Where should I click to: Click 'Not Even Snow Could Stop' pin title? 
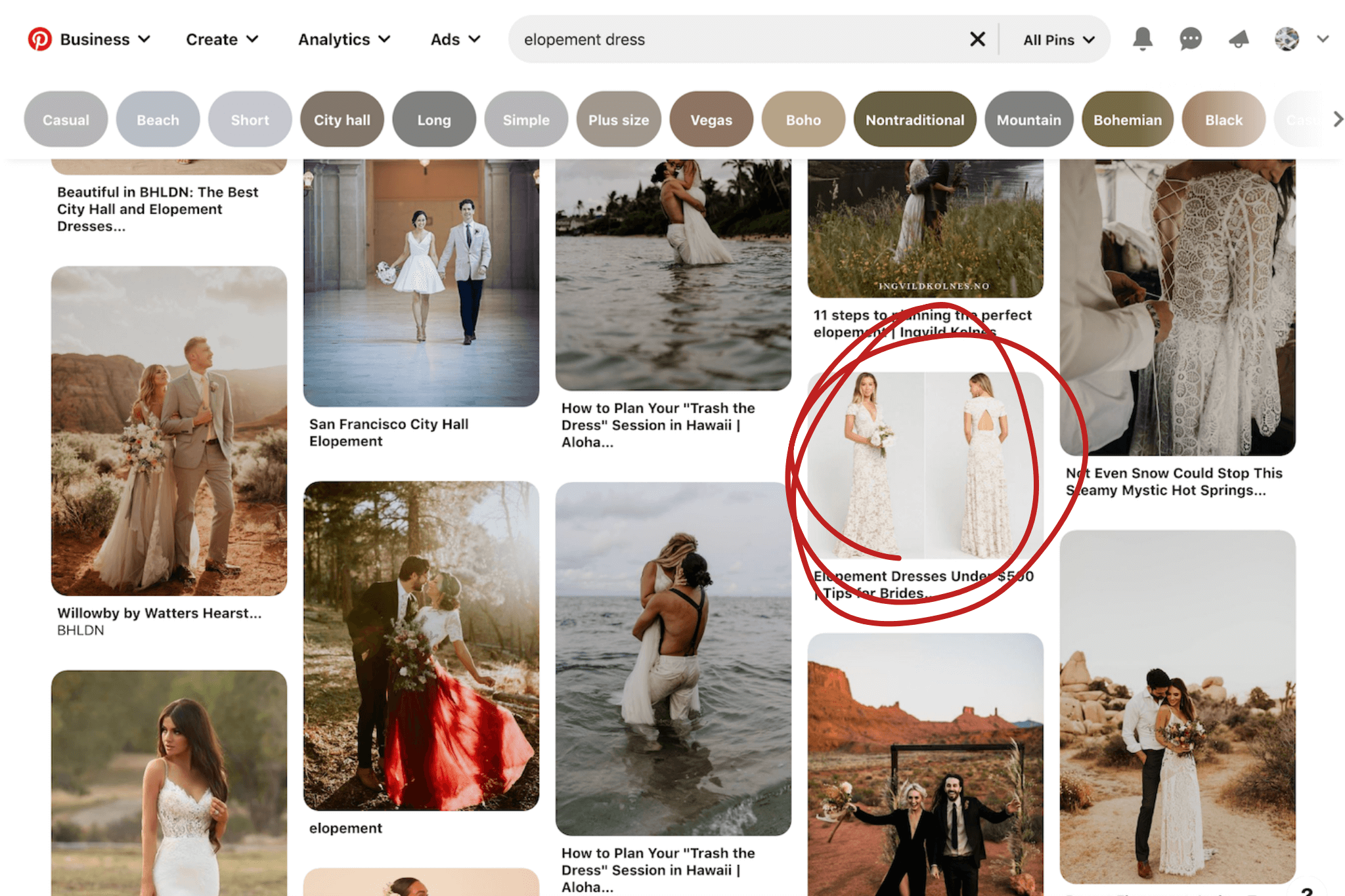point(1174,482)
